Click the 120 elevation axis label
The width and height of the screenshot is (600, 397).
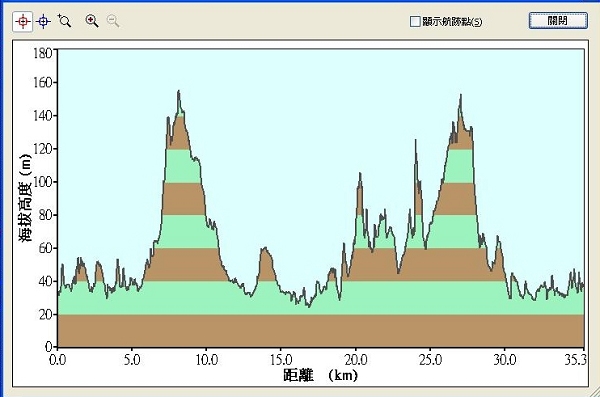tap(43, 149)
